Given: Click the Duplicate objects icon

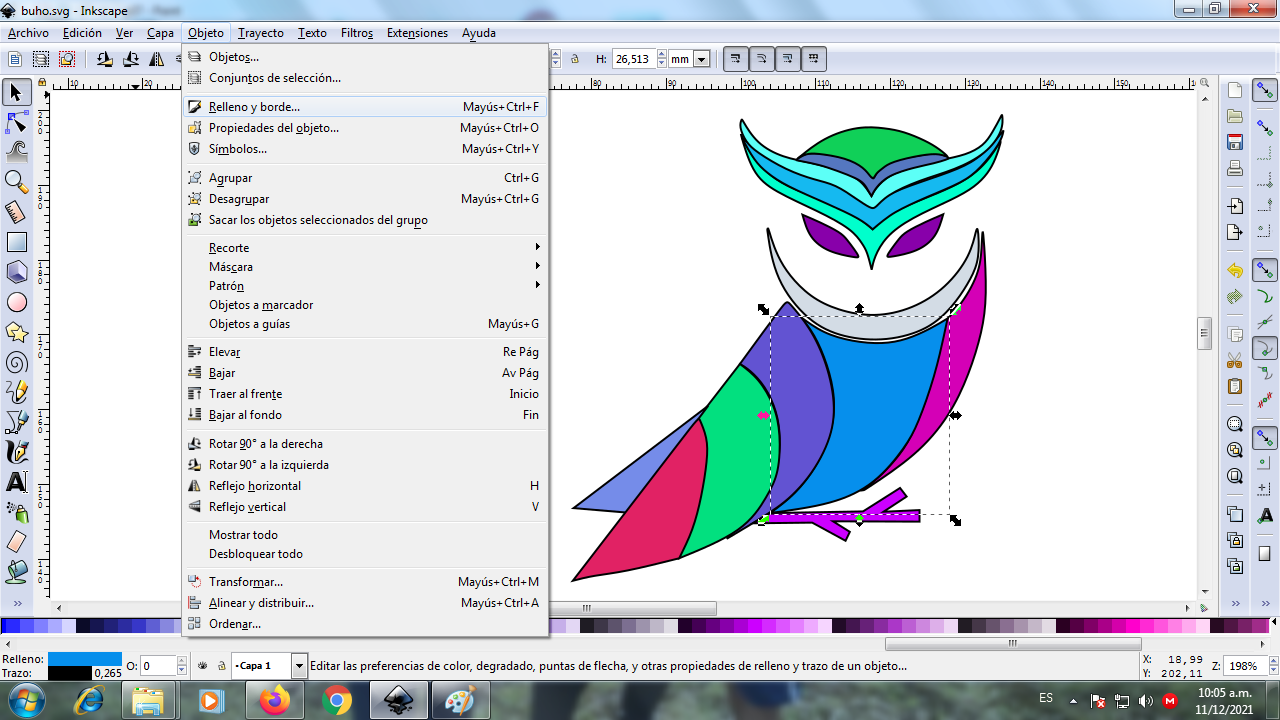Looking at the screenshot, I should [1235, 515].
